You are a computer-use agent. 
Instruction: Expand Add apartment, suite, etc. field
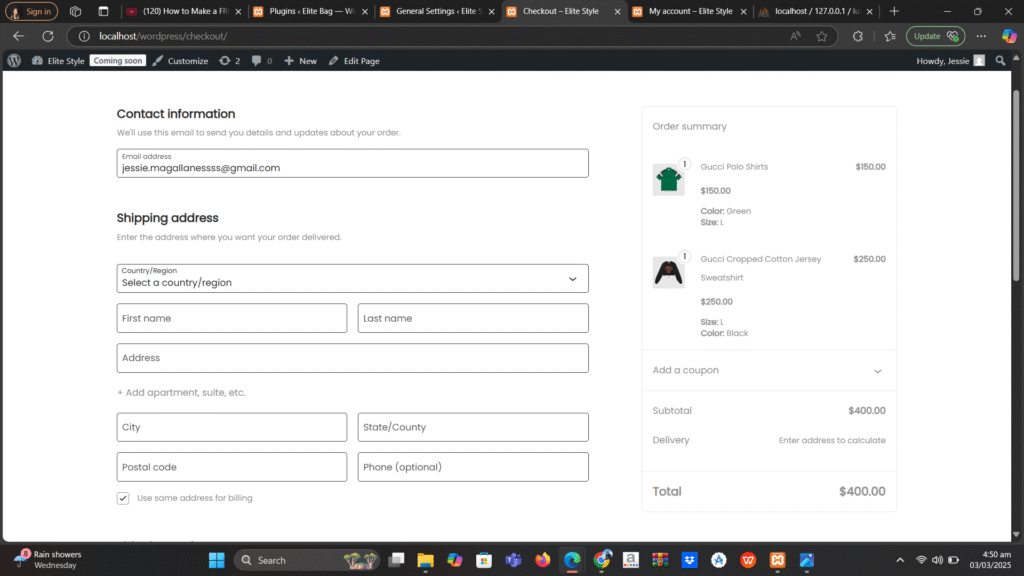click(181, 393)
